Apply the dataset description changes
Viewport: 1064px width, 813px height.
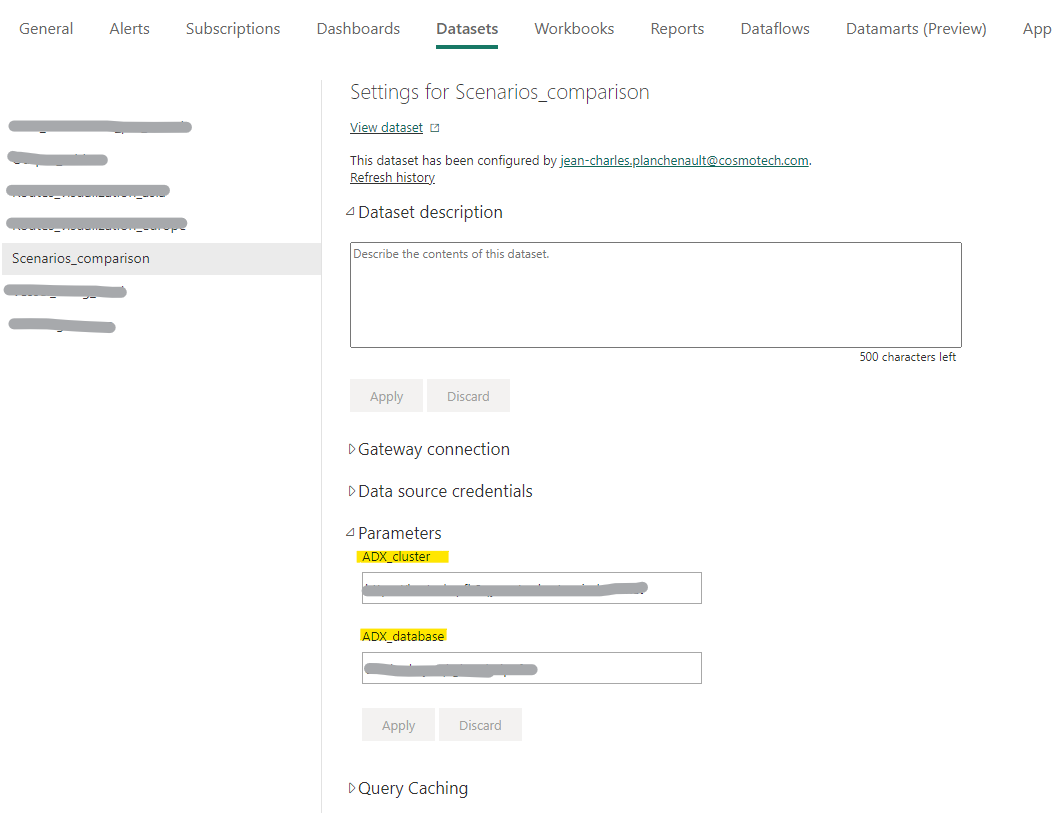(386, 395)
